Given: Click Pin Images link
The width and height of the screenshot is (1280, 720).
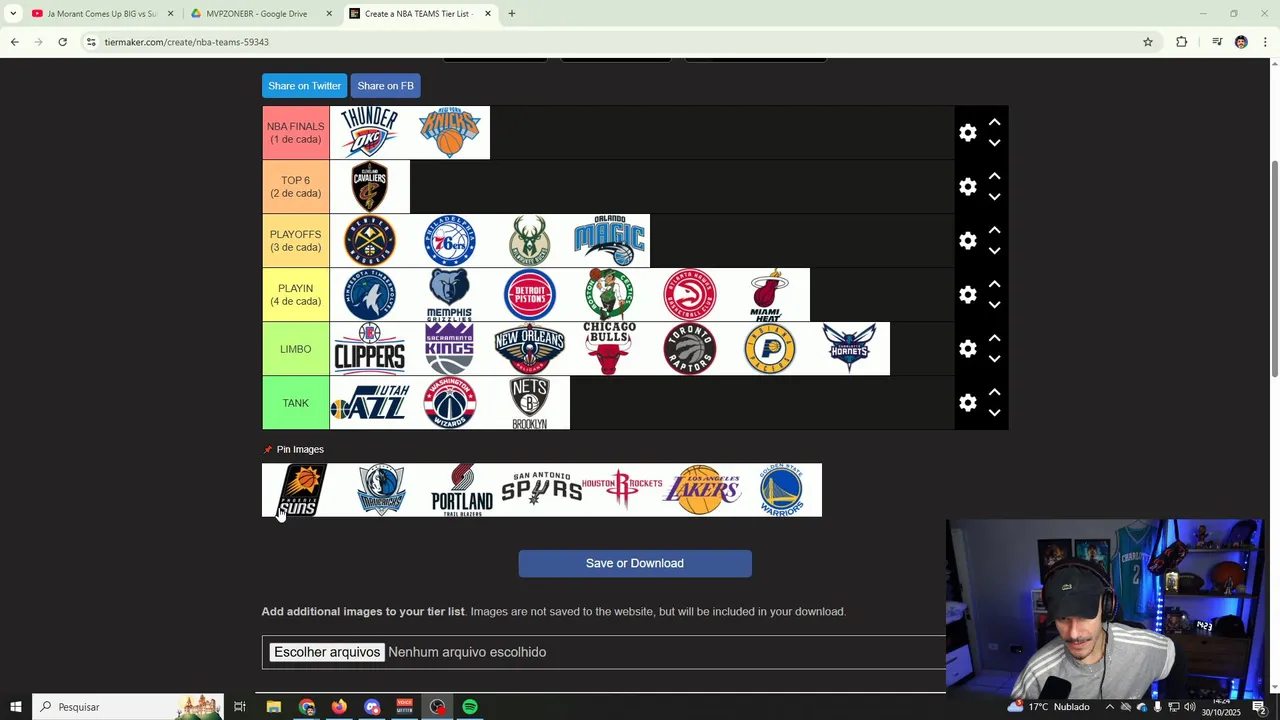Looking at the screenshot, I should click(x=300, y=450).
